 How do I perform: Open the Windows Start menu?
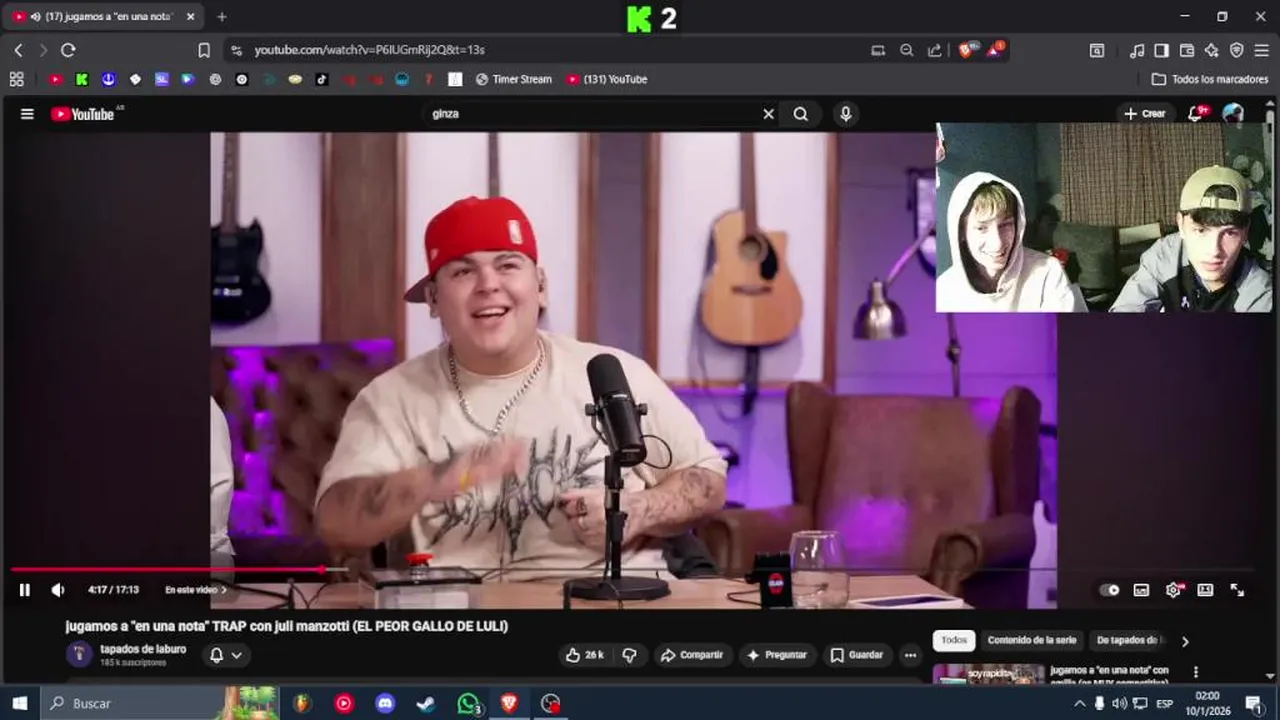point(19,703)
